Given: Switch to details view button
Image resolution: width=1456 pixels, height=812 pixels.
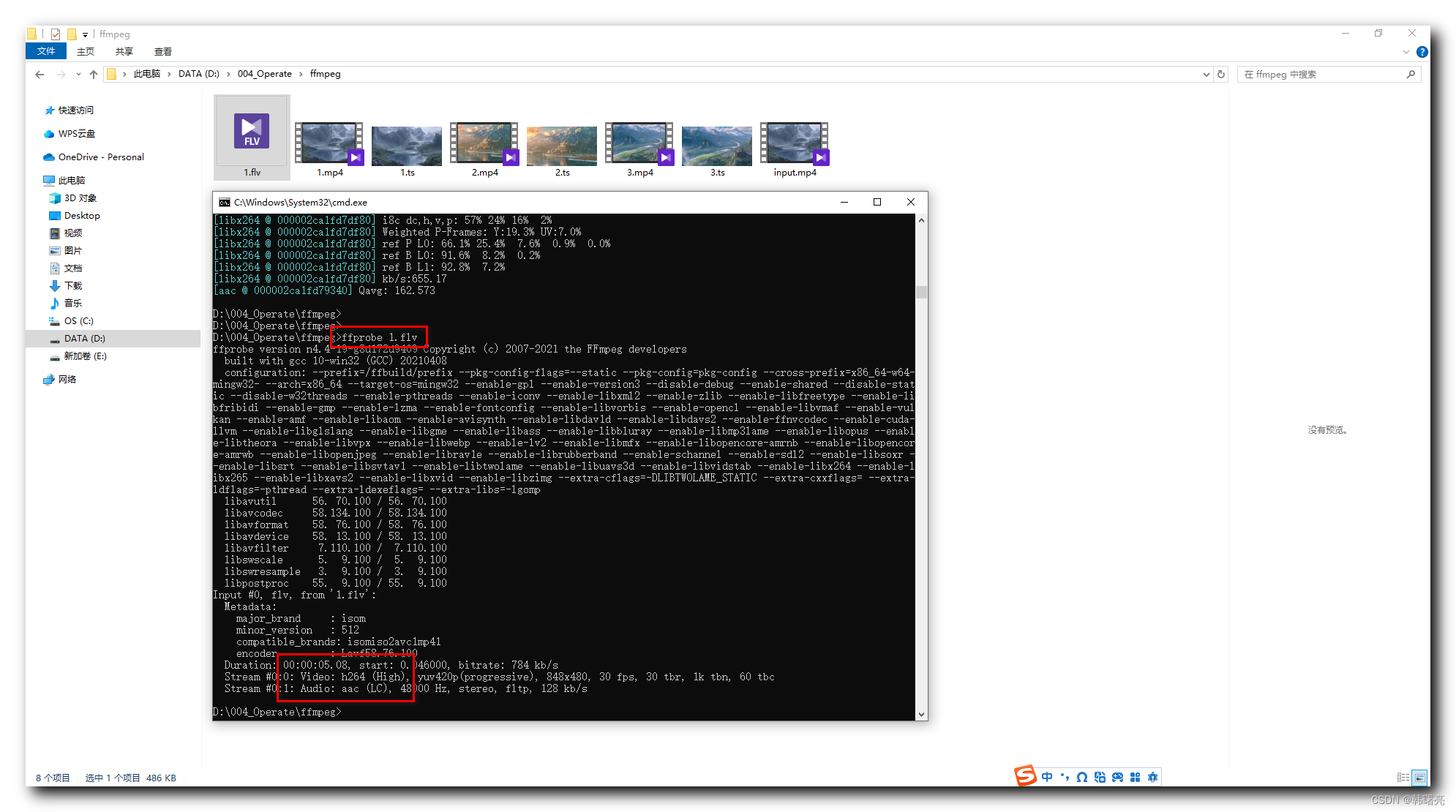Looking at the screenshot, I should tap(1403, 778).
